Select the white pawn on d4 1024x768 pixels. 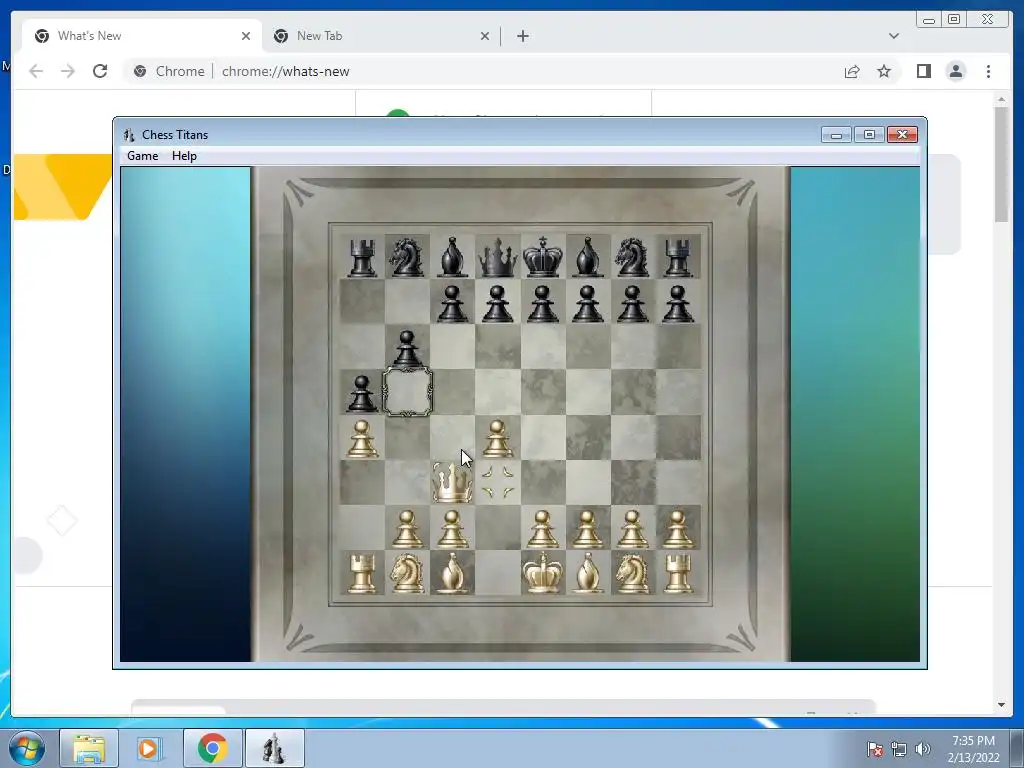498,439
